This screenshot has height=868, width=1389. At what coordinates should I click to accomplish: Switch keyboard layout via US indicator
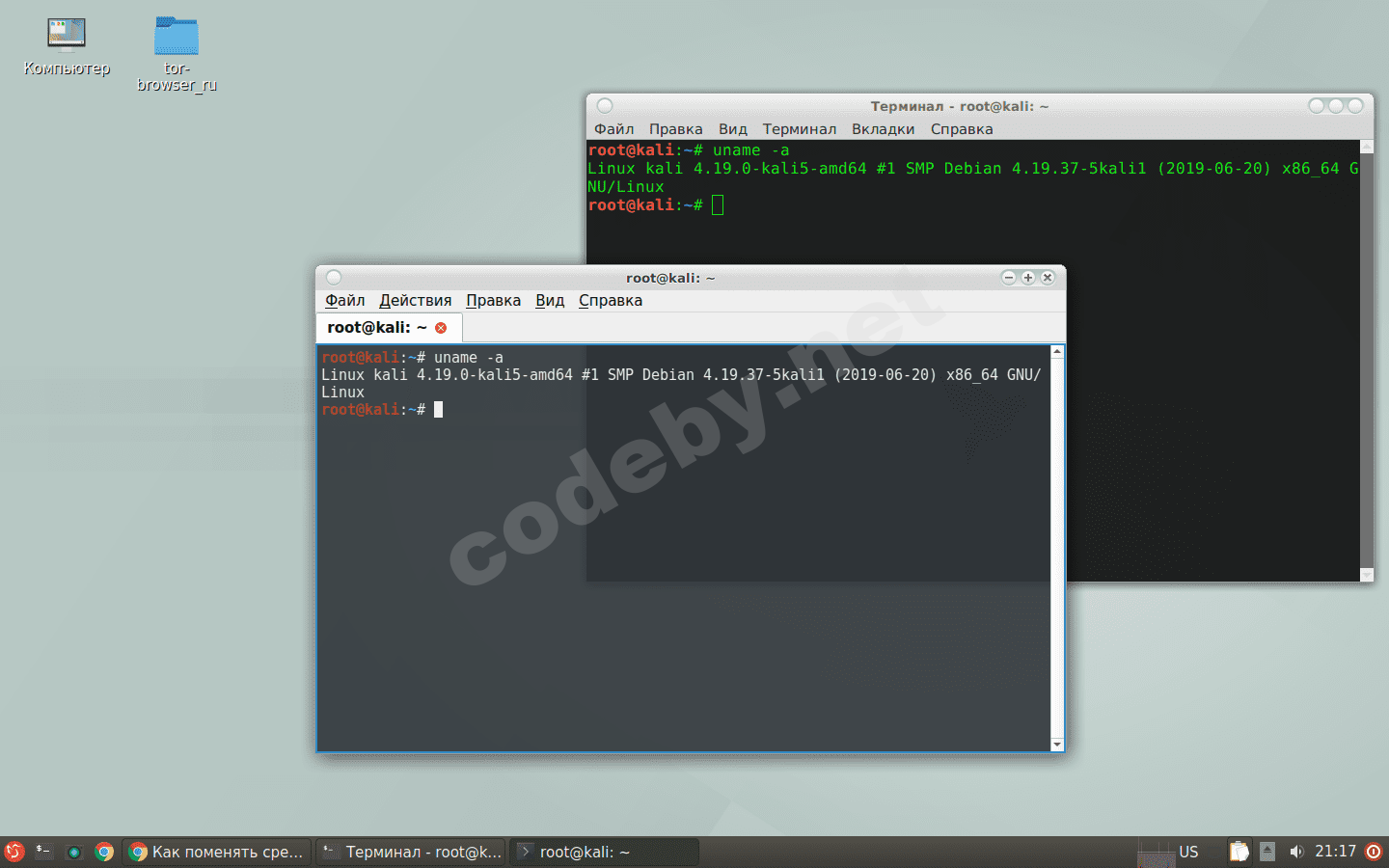[x=1188, y=852]
